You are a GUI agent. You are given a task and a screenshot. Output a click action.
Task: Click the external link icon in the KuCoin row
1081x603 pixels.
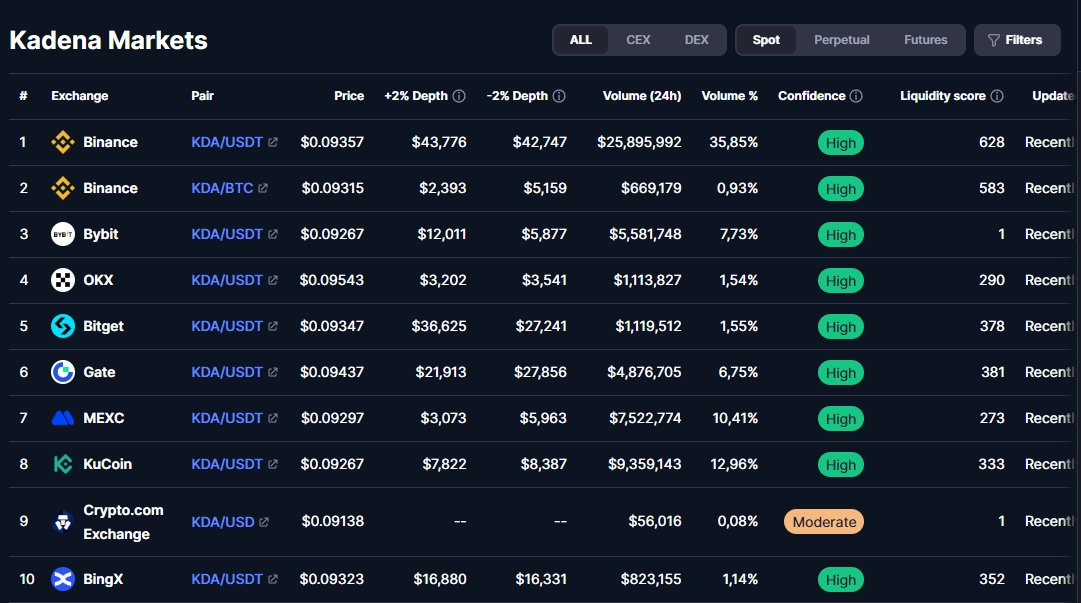click(x=273, y=464)
